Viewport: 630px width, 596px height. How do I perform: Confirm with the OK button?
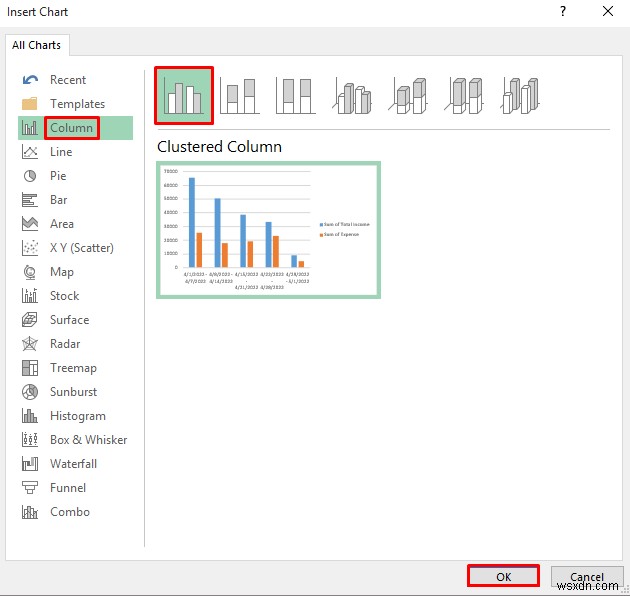click(503, 576)
